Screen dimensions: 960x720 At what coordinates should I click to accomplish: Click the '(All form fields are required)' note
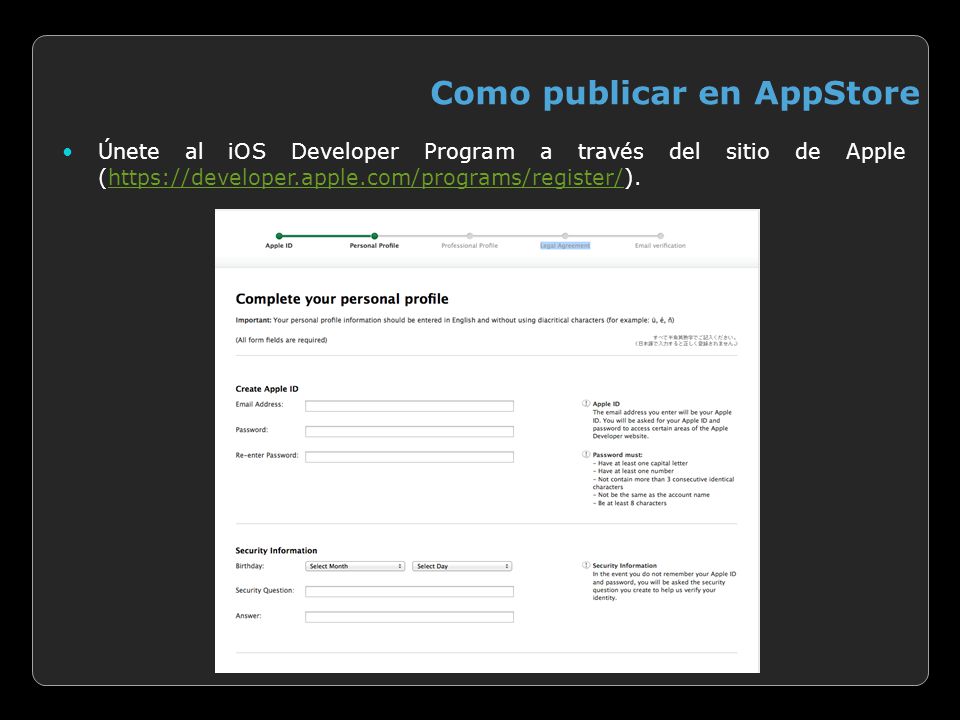click(x=281, y=340)
